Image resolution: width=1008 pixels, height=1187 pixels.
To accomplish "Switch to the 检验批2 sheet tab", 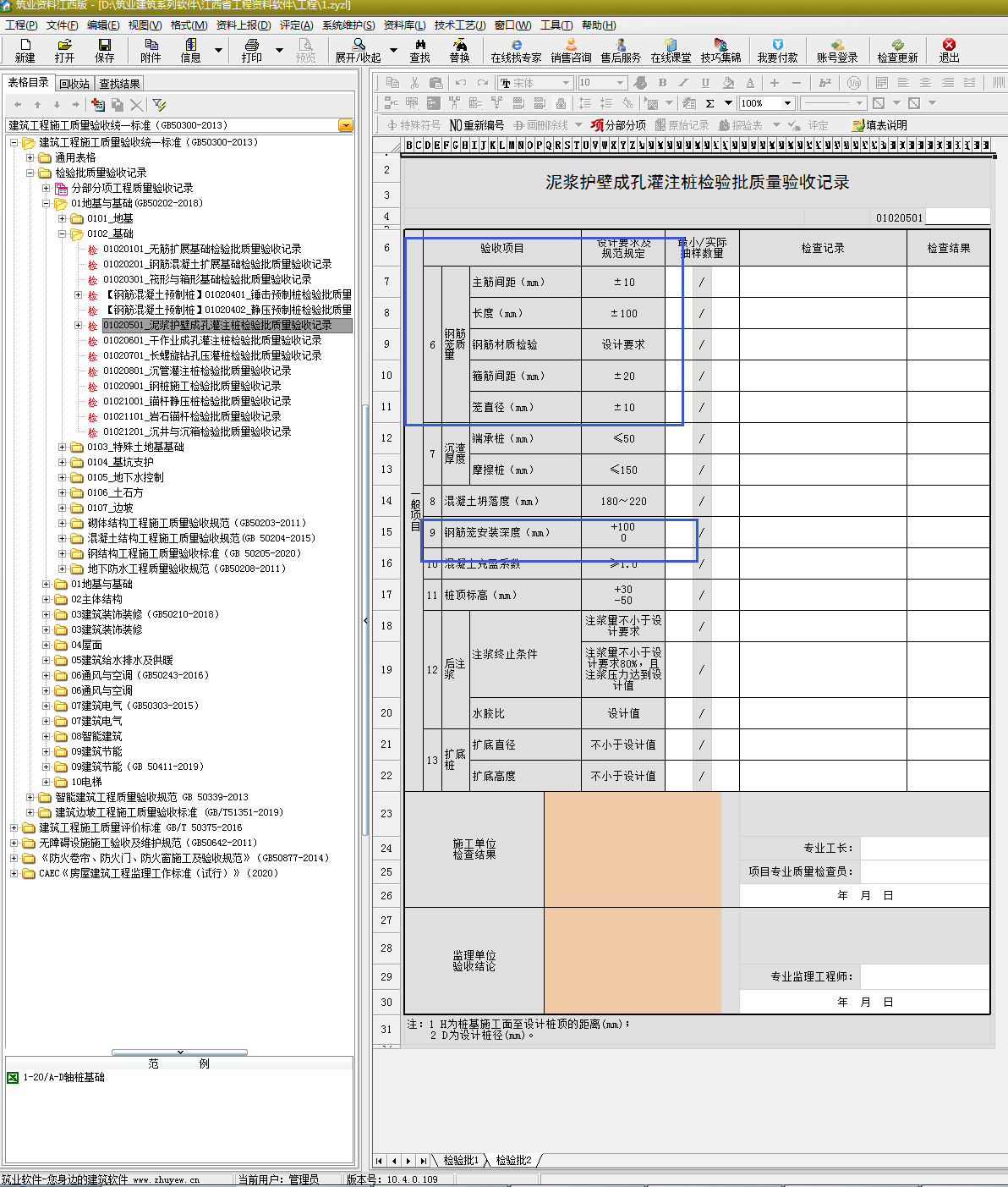I will (x=513, y=1160).
